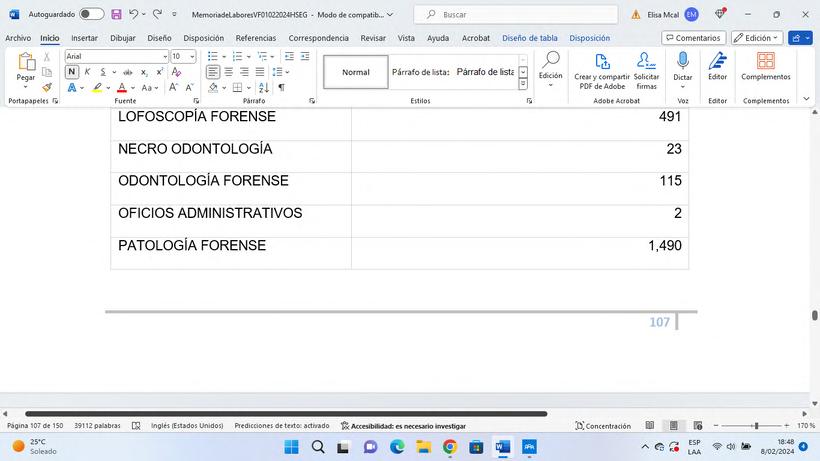Toggle bold (N) formatting
The height and width of the screenshot is (461, 820).
click(72, 72)
